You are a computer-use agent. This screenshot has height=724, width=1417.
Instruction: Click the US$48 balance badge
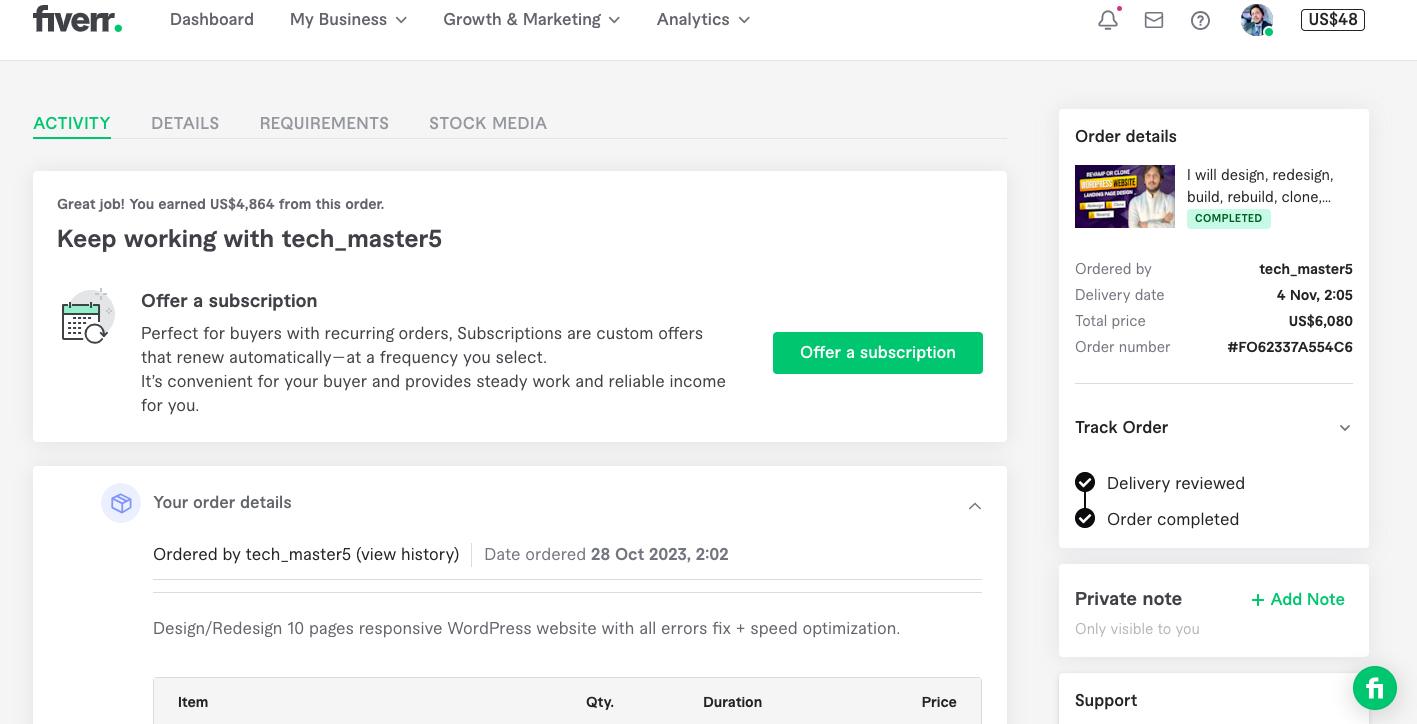pyautogui.click(x=1332, y=20)
